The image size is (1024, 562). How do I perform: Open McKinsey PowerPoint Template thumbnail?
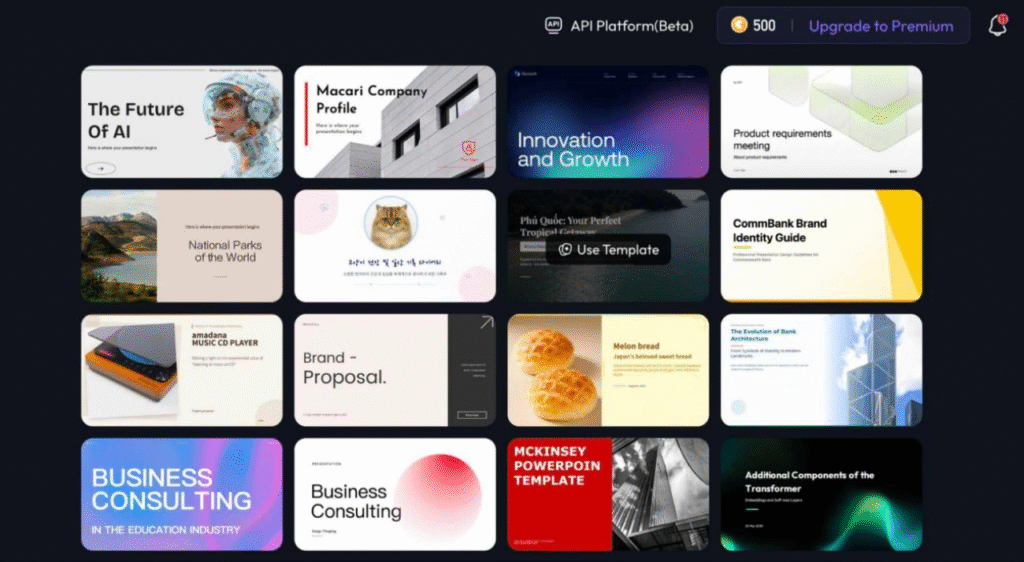click(x=608, y=494)
